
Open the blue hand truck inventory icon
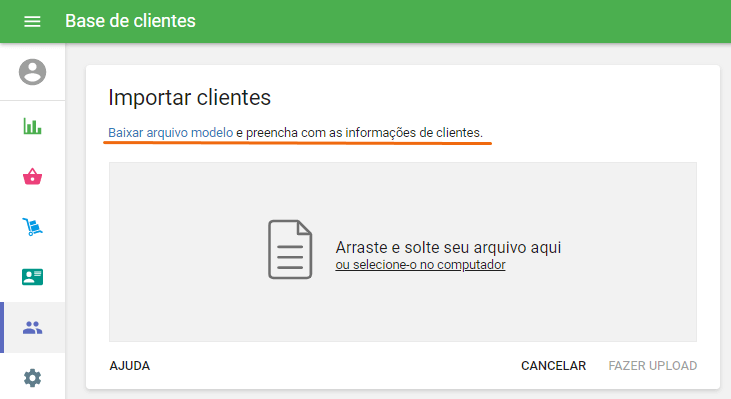[32, 227]
